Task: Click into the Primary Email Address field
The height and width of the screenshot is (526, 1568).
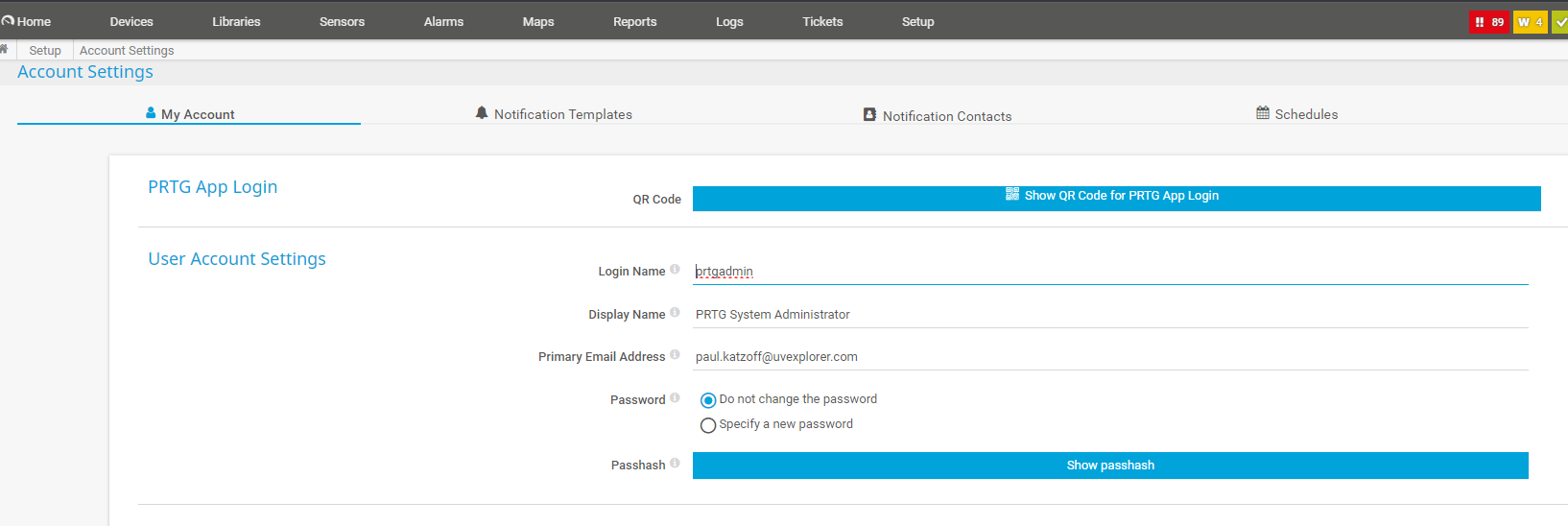Action: point(1110,356)
